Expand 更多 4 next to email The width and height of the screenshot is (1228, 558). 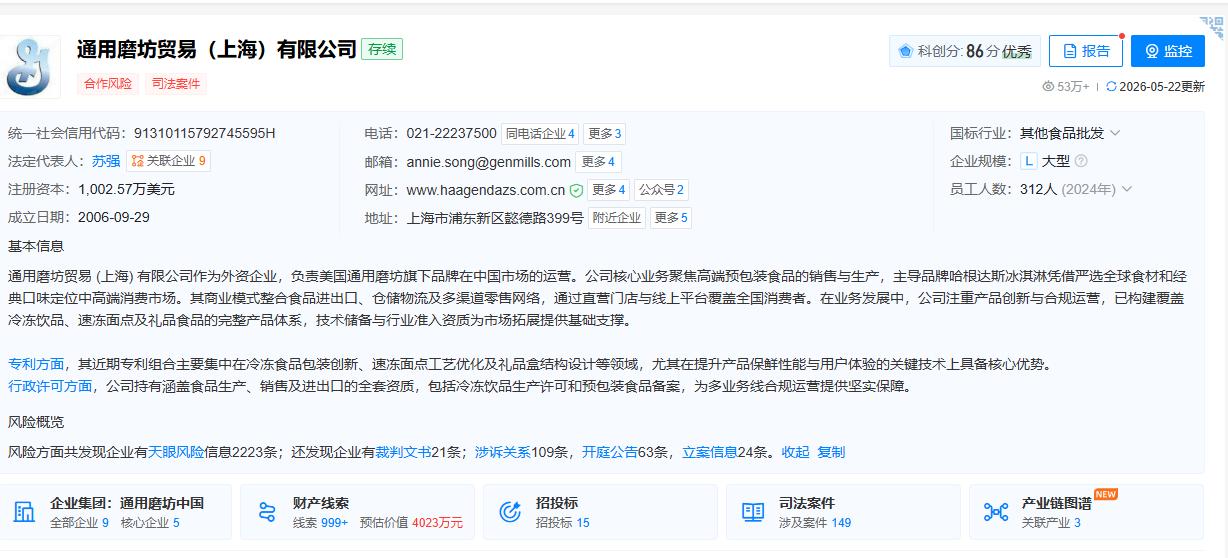598,161
